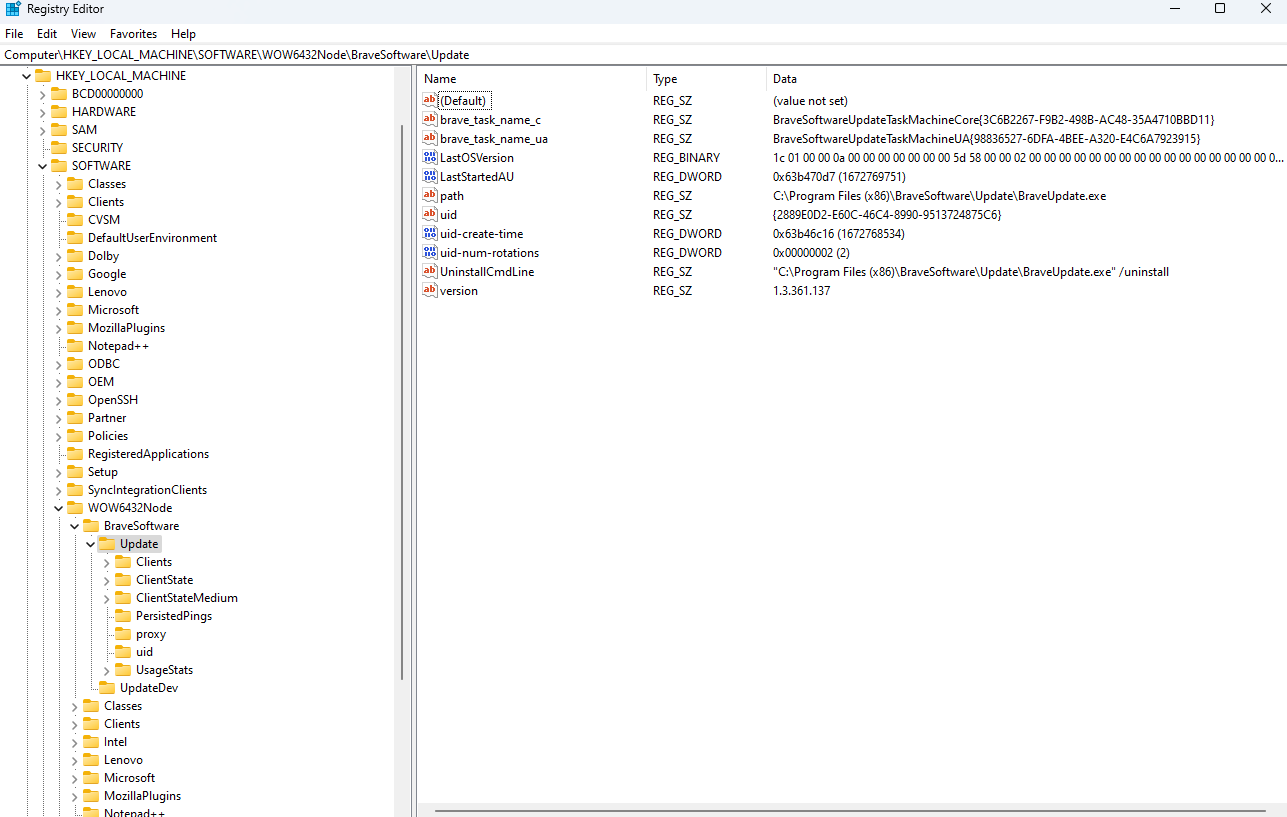Select the icon of the version value

tap(430, 290)
